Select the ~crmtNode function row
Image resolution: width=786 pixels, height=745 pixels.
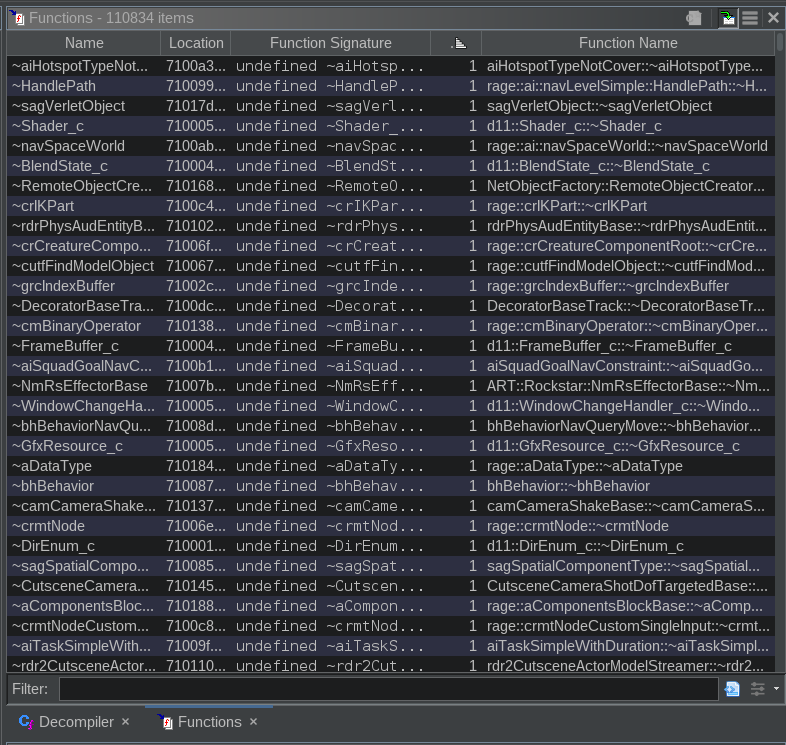tap(391, 526)
